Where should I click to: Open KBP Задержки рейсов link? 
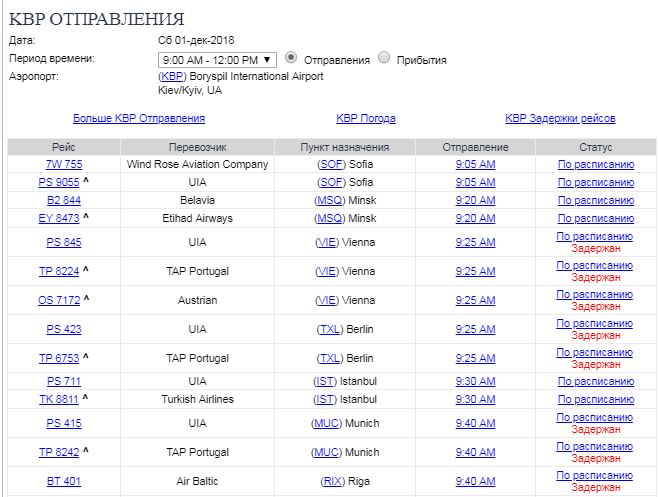point(560,118)
